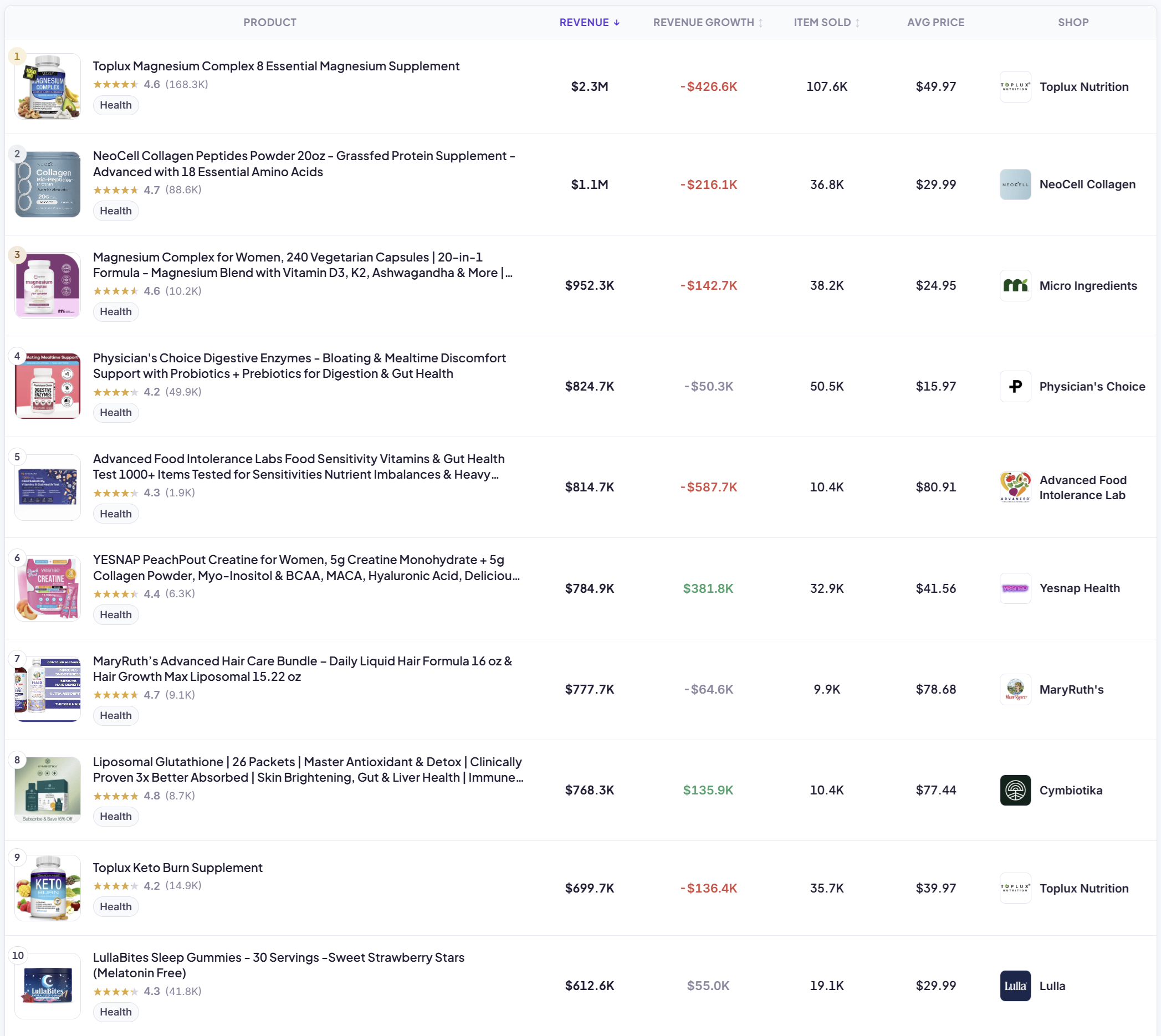Click Health tag under Toplux Magnesium Complex
1161x1036 pixels.
tap(116, 105)
